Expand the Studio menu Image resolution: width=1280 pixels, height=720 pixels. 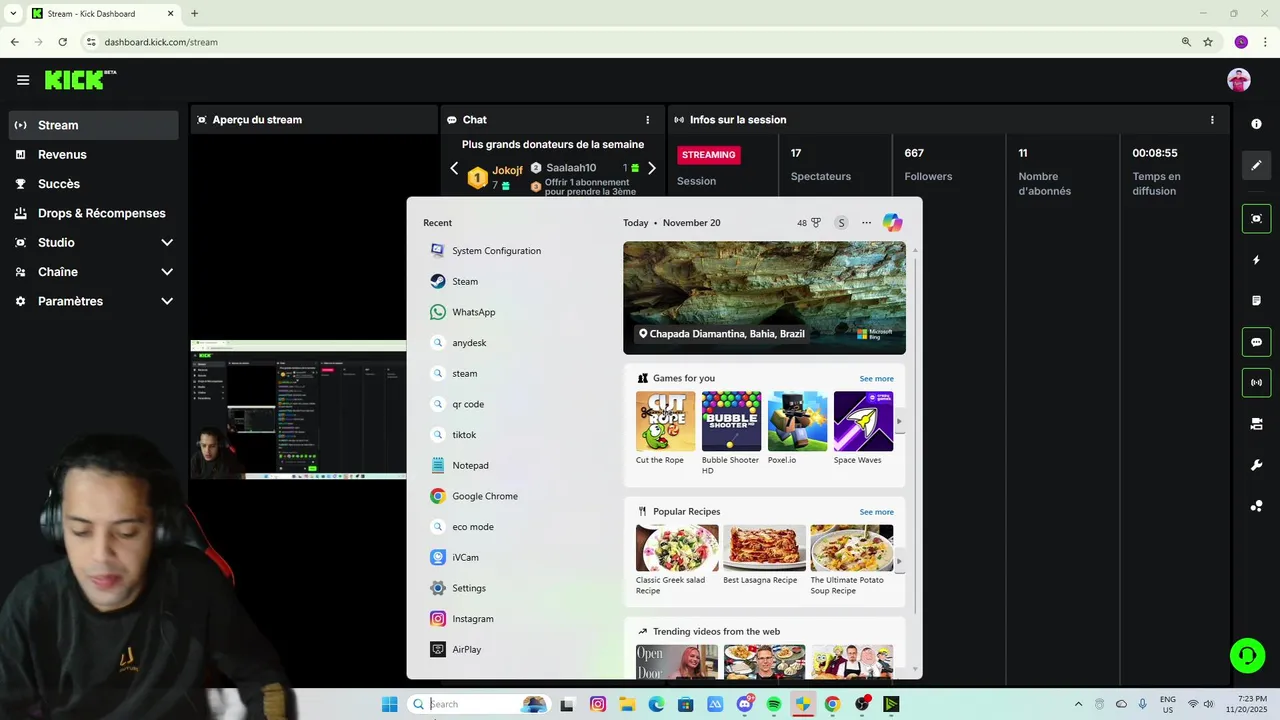[94, 242]
